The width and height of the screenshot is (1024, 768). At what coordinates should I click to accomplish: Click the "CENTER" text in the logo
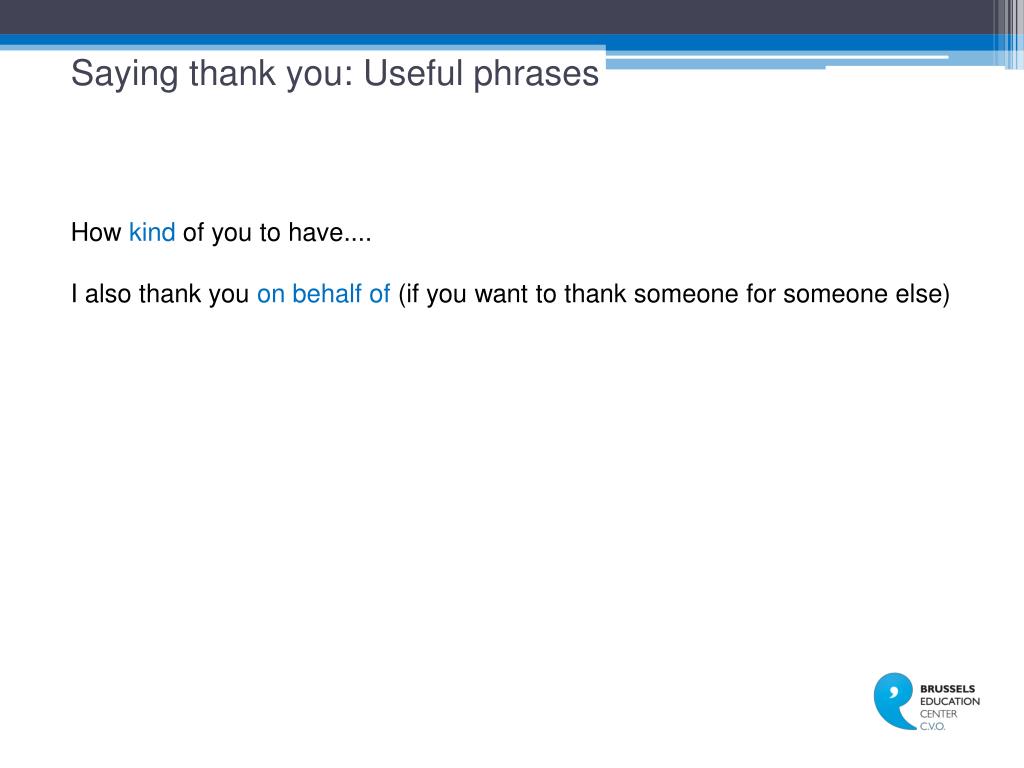click(939, 714)
